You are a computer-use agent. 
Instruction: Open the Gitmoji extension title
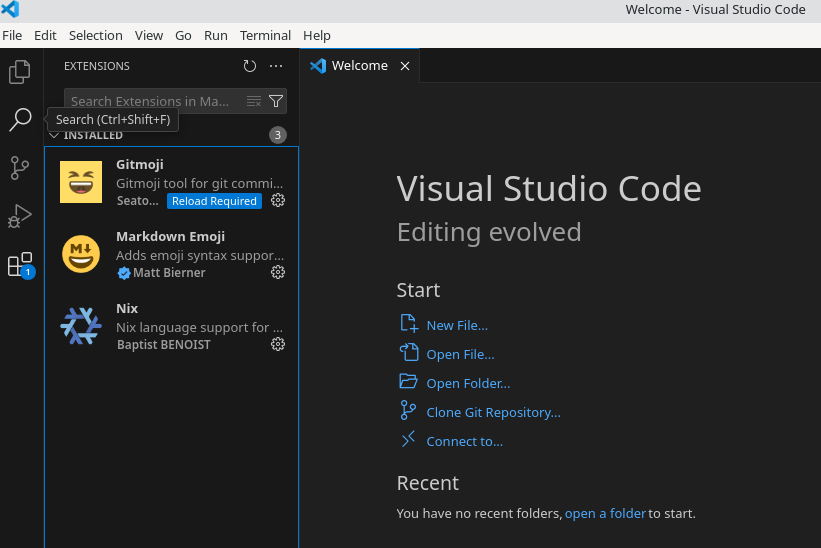pyautogui.click(x=140, y=164)
